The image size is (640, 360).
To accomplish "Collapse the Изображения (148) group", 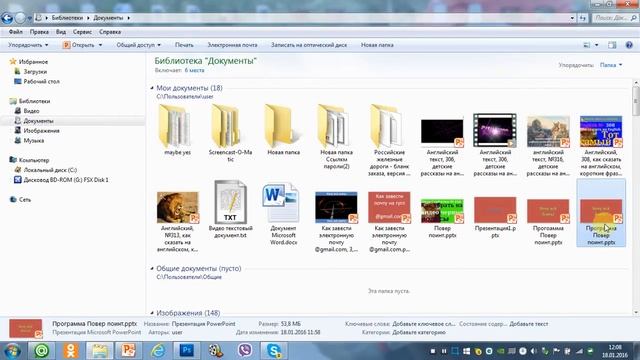I will click(152, 313).
